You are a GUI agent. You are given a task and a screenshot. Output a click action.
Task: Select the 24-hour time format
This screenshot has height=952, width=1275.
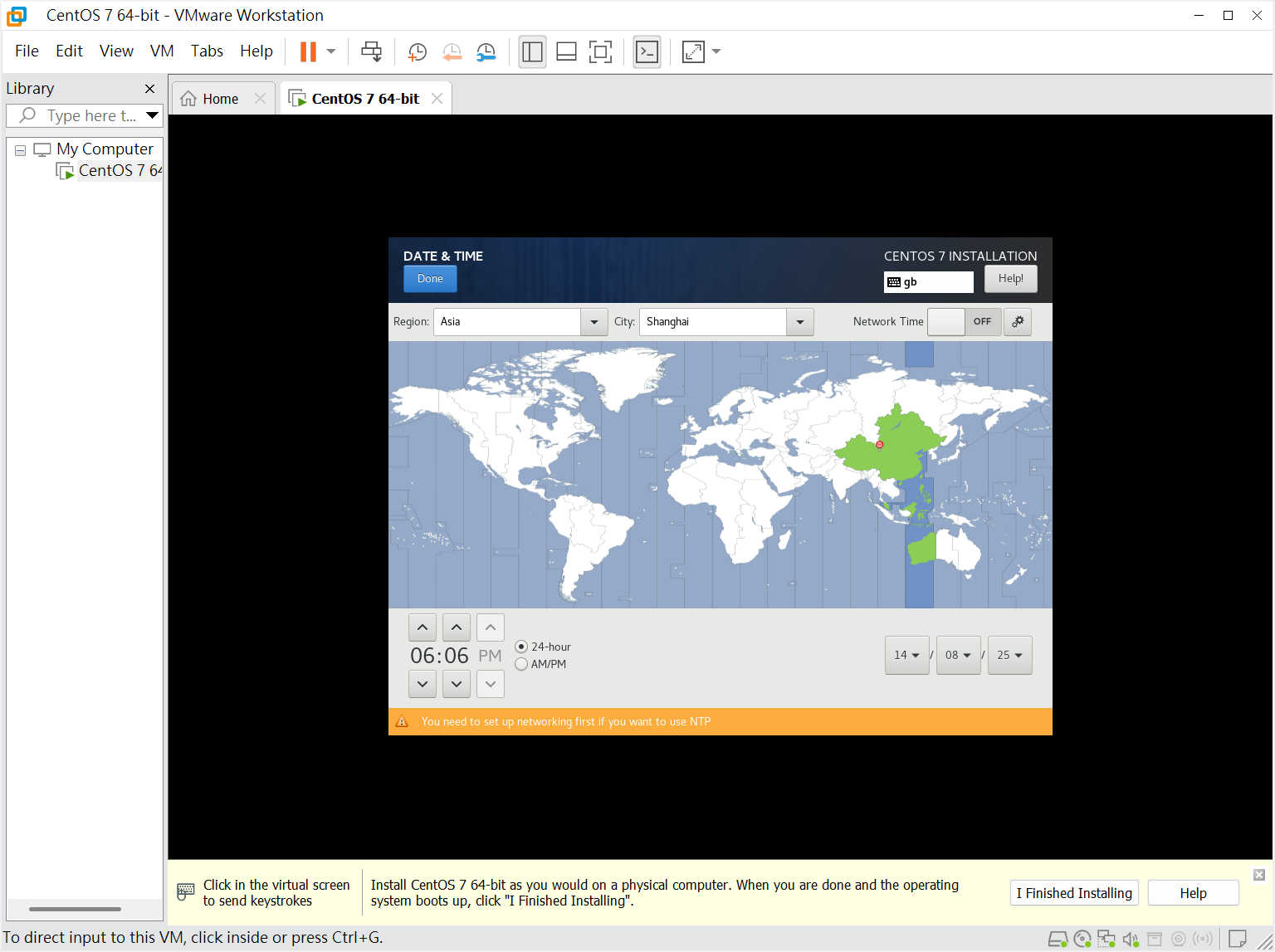pyautogui.click(x=521, y=647)
